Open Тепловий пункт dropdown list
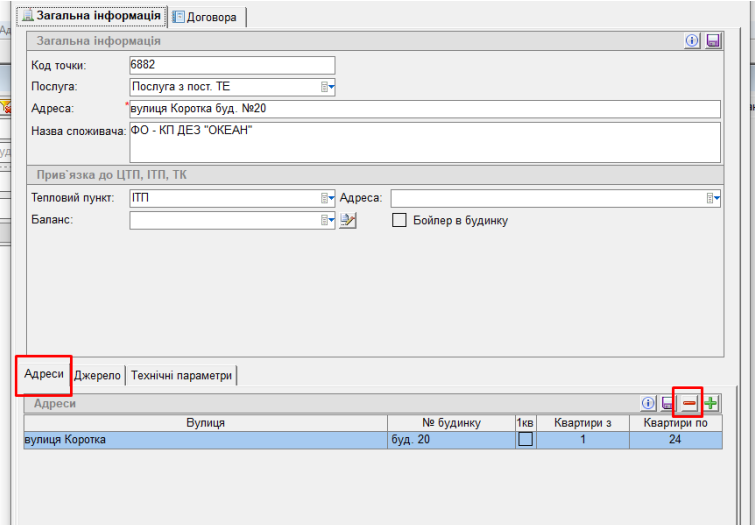The height and width of the screenshot is (525, 755). 327,198
